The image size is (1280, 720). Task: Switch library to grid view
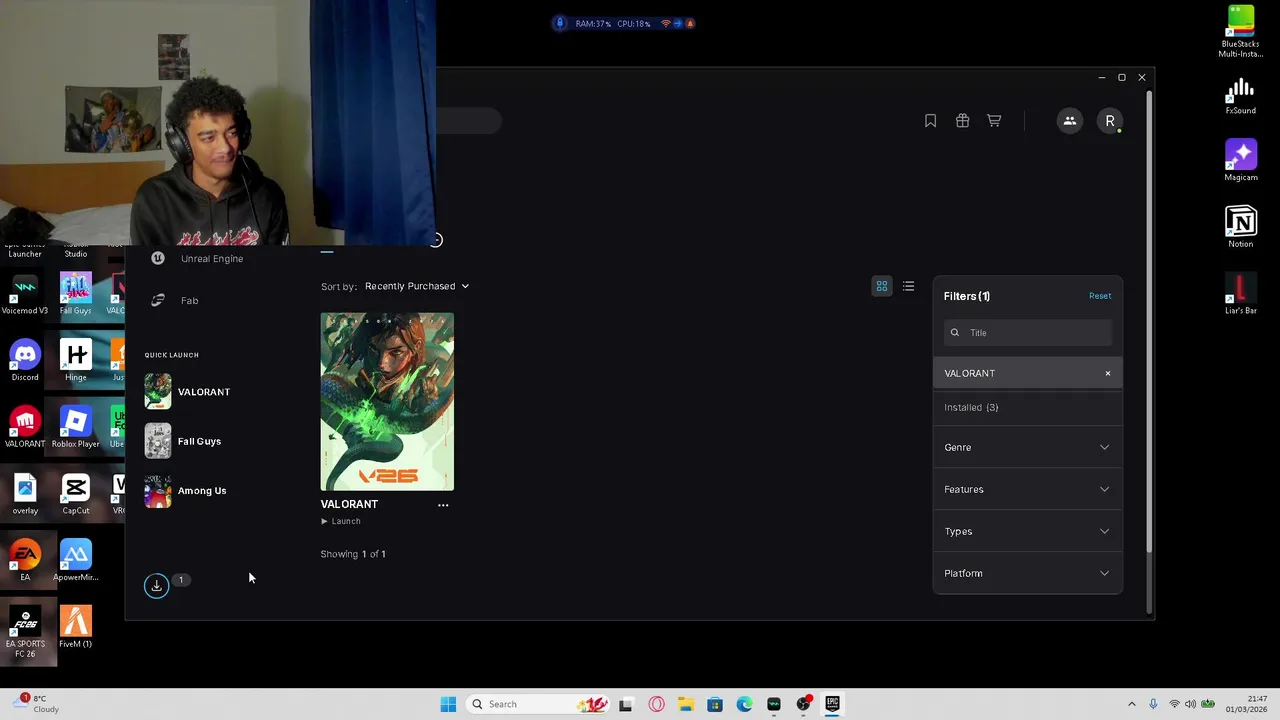[x=882, y=287]
